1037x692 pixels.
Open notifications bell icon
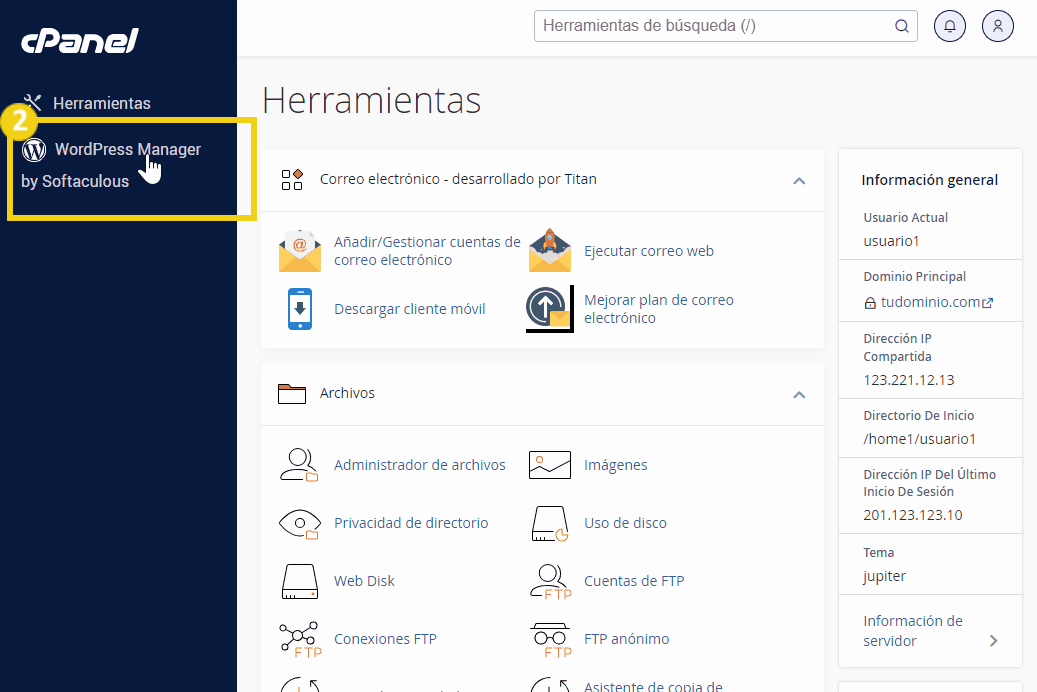pos(950,26)
